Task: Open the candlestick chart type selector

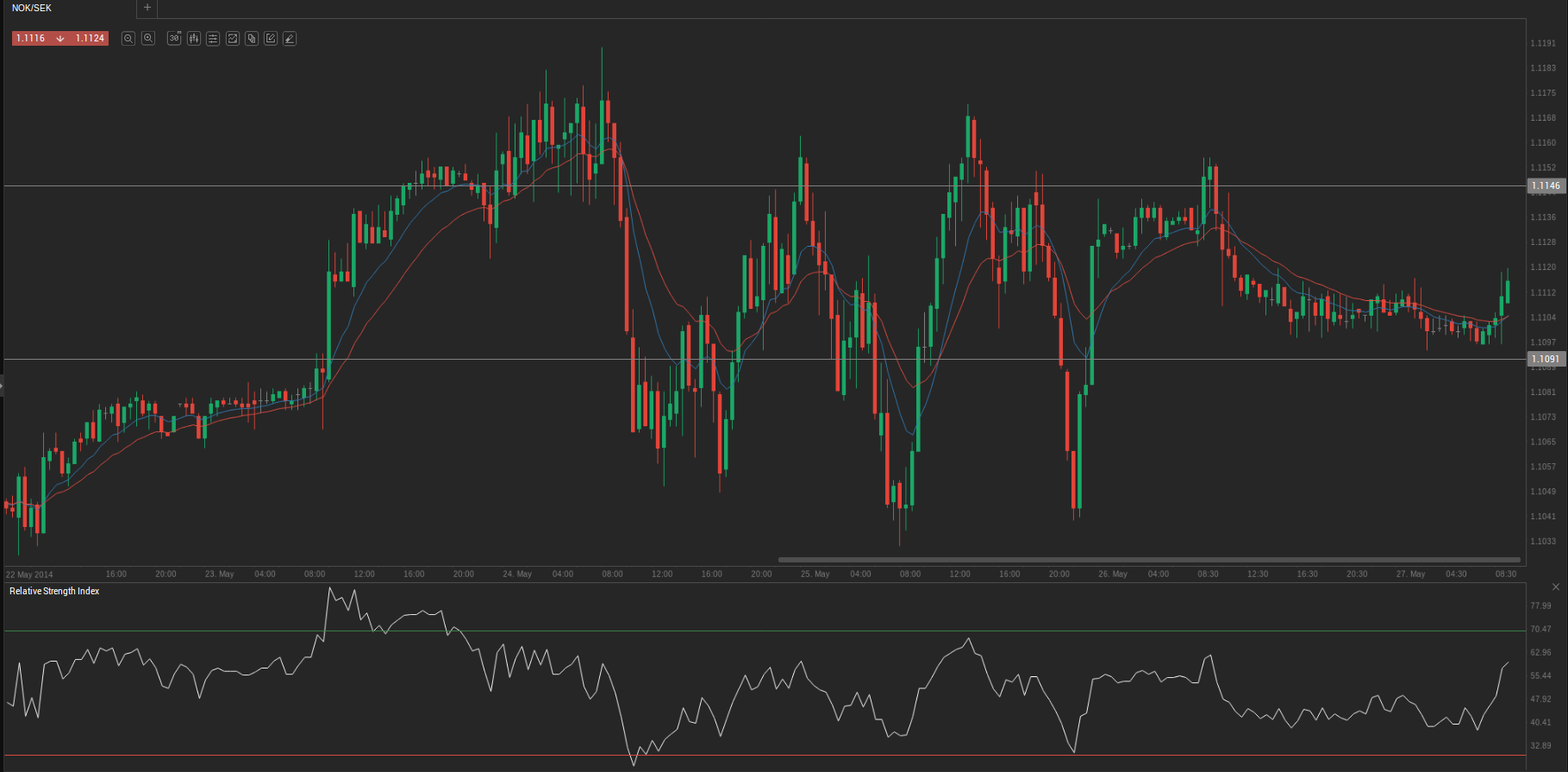Action: 194,39
